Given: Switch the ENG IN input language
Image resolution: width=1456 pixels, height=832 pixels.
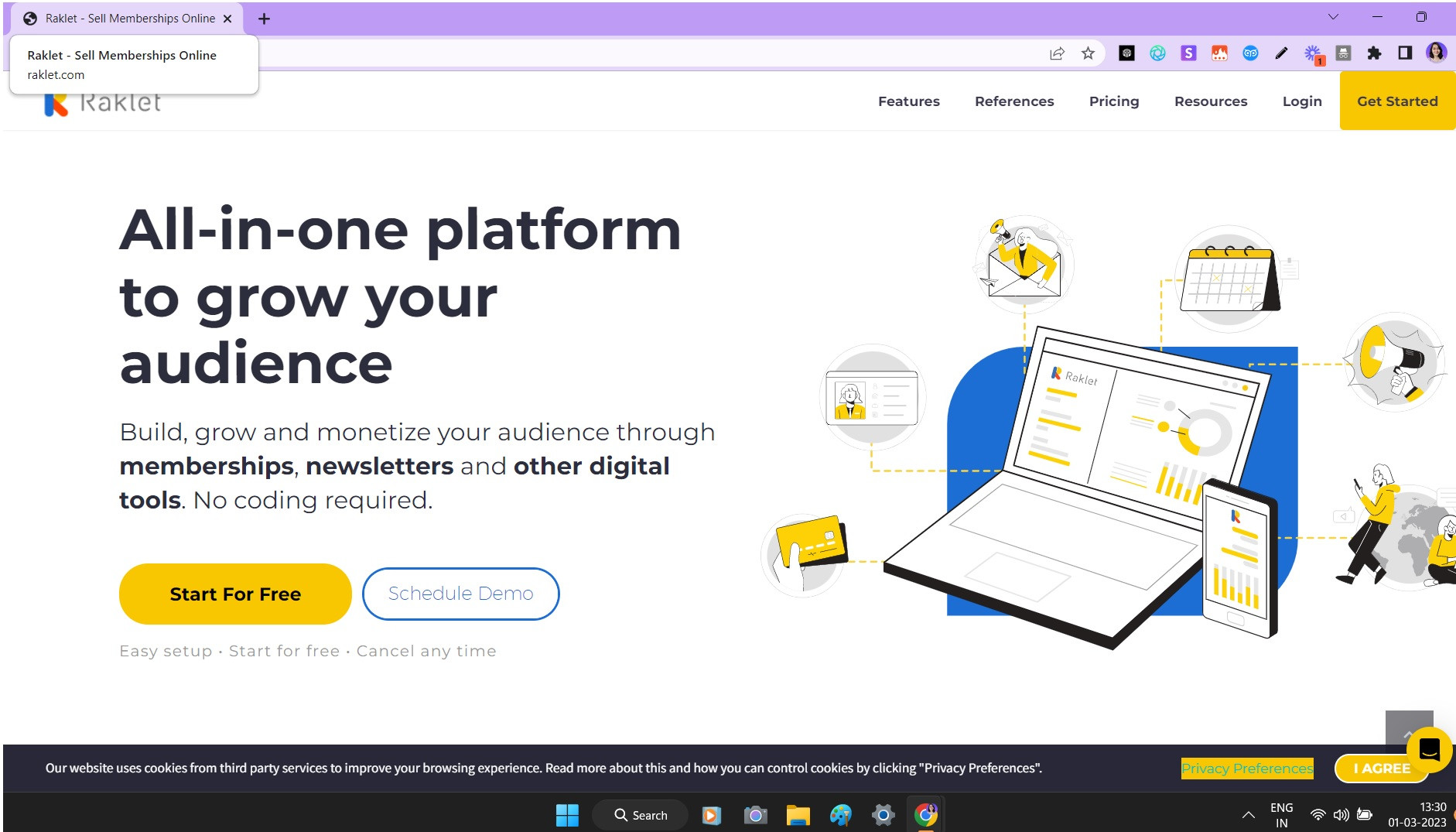Looking at the screenshot, I should pos(1281,815).
